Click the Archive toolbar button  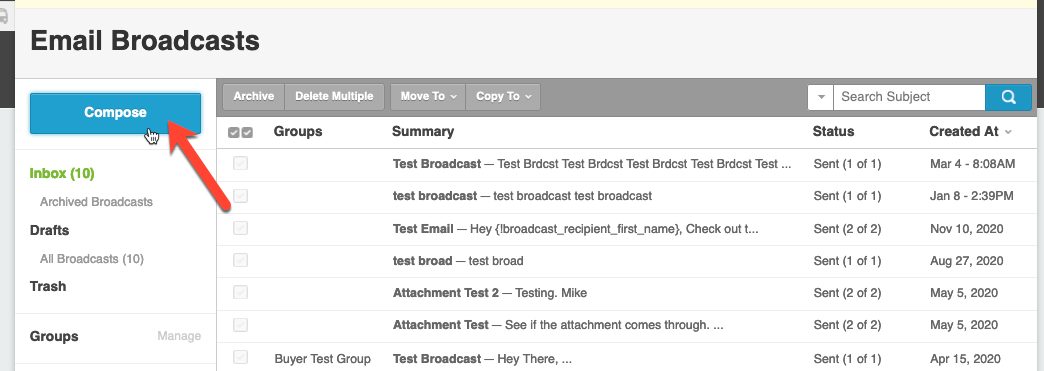coord(254,97)
